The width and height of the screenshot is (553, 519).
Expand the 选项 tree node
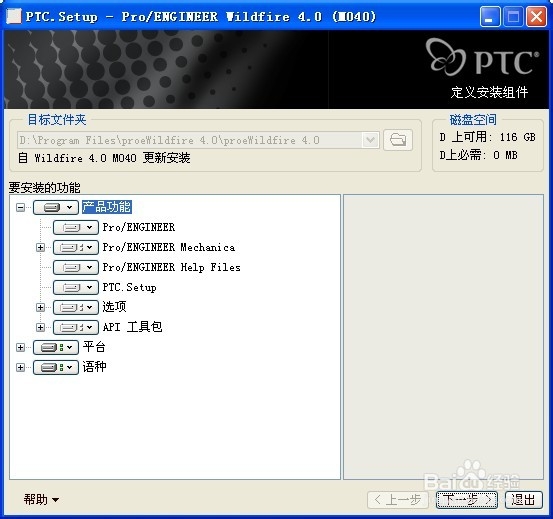(x=41, y=307)
